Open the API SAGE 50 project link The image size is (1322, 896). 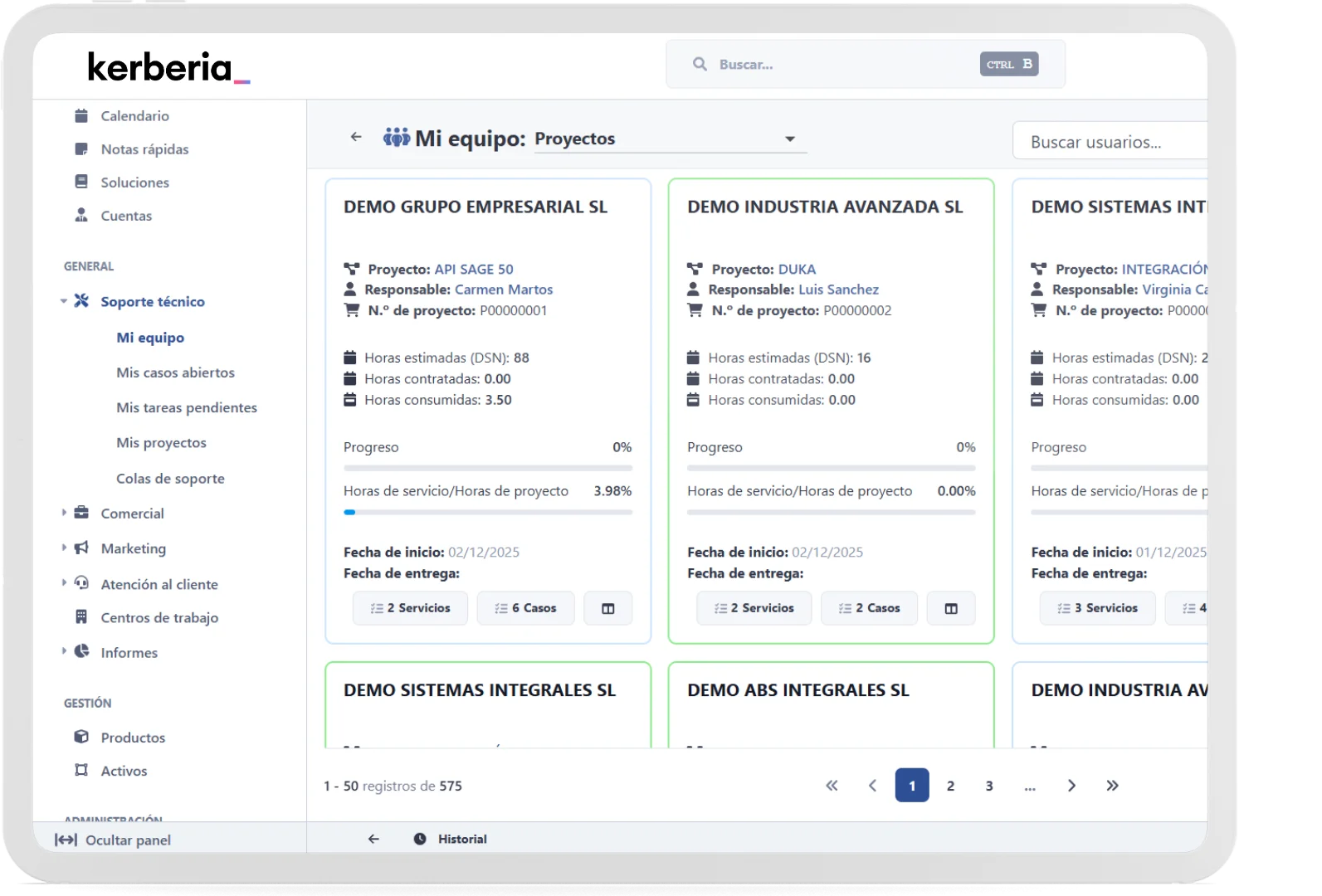tap(474, 269)
